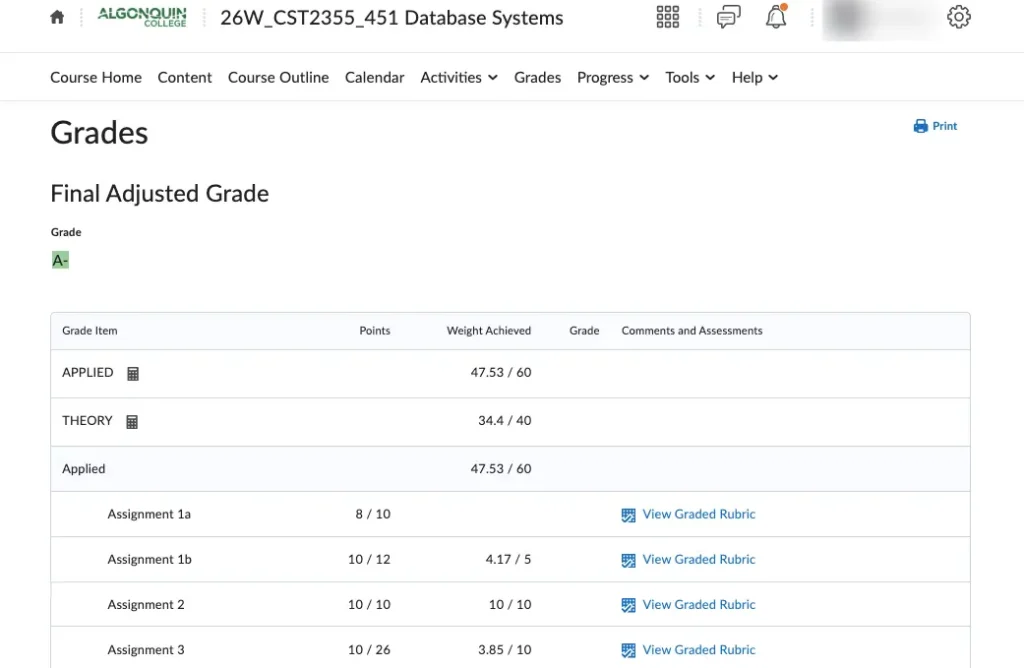
Task: Click the green A- grade swatch
Action: 60,261
